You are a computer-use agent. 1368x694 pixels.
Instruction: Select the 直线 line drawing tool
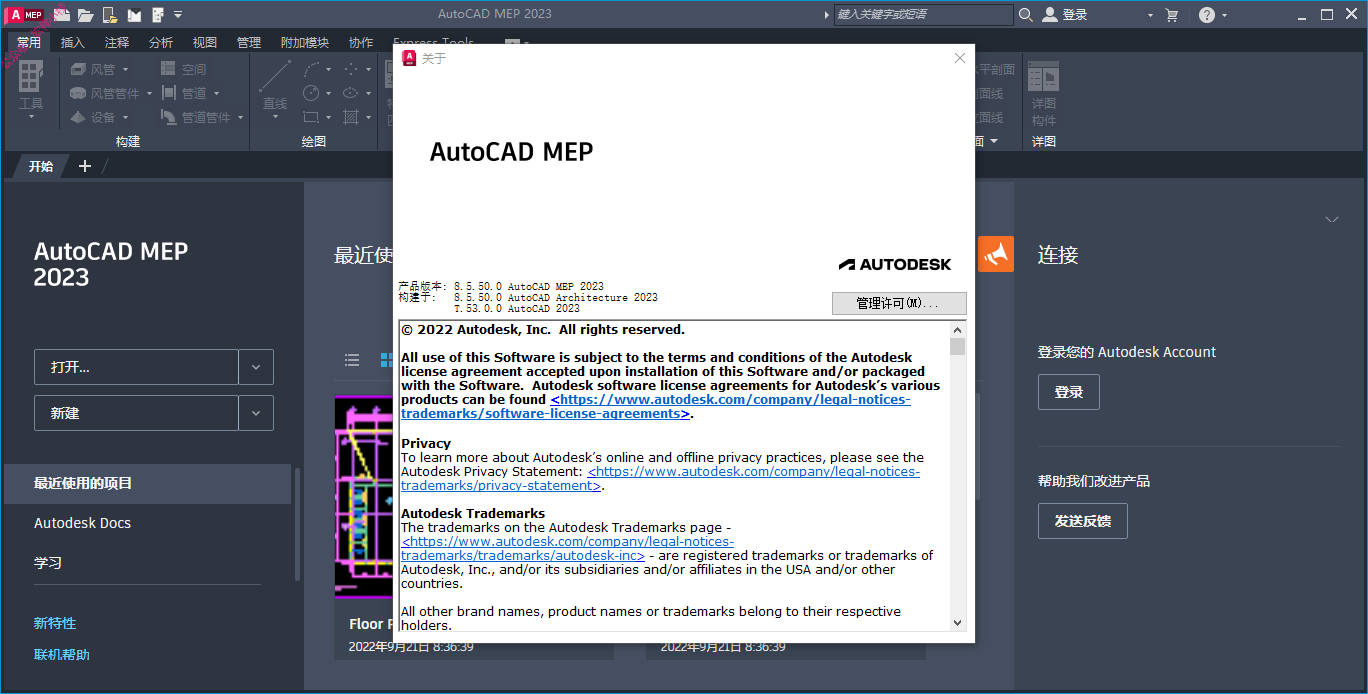[275, 85]
